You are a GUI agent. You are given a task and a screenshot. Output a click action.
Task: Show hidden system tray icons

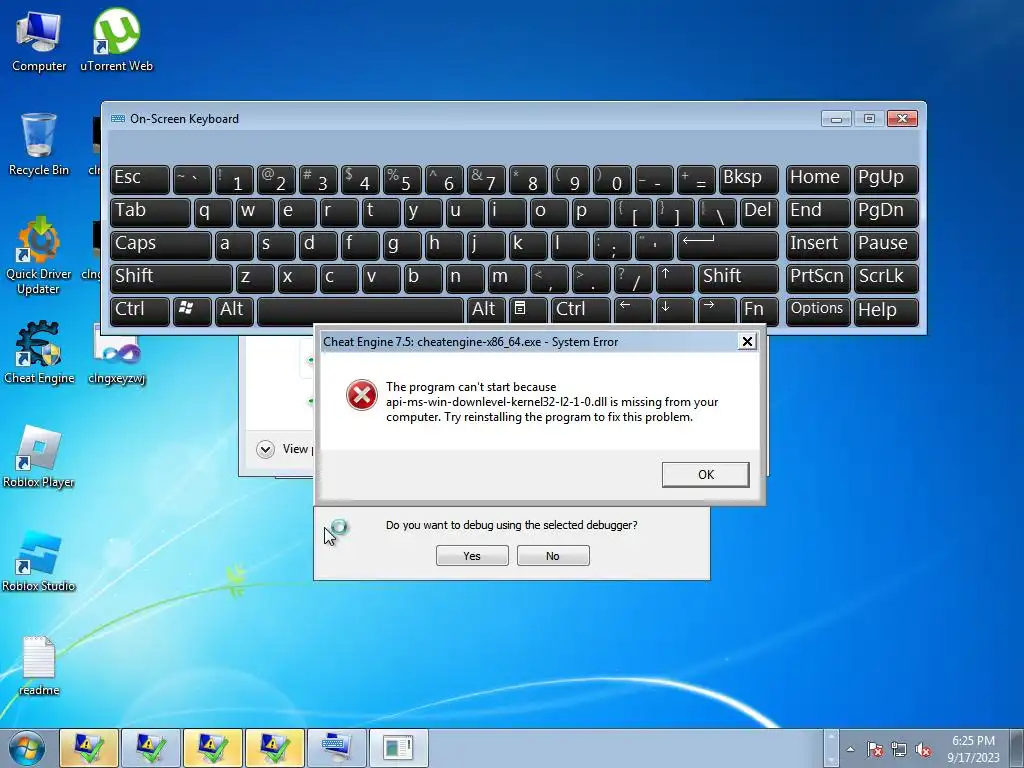(850, 749)
